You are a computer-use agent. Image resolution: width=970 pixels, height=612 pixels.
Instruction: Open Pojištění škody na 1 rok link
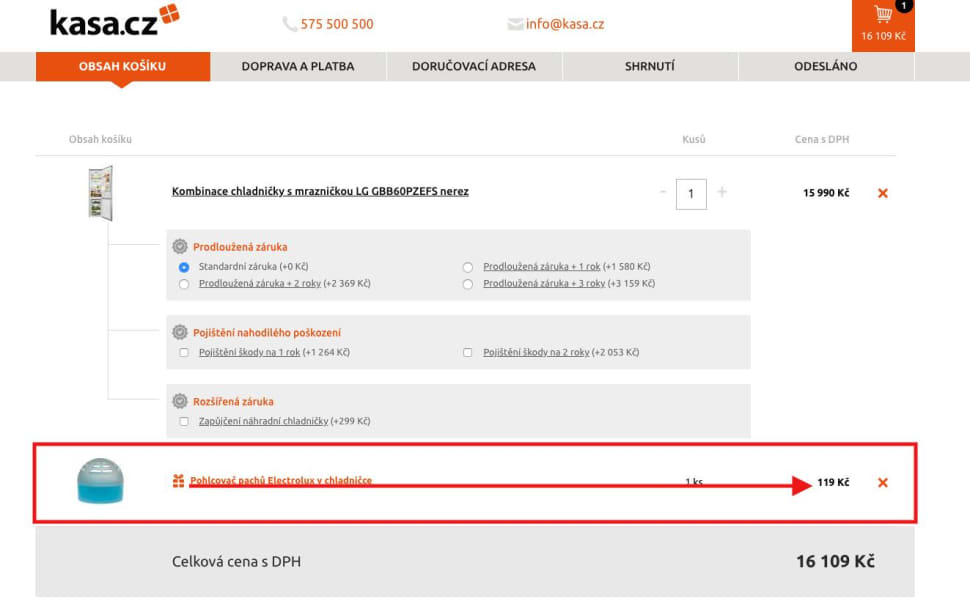[x=249, y=352]
